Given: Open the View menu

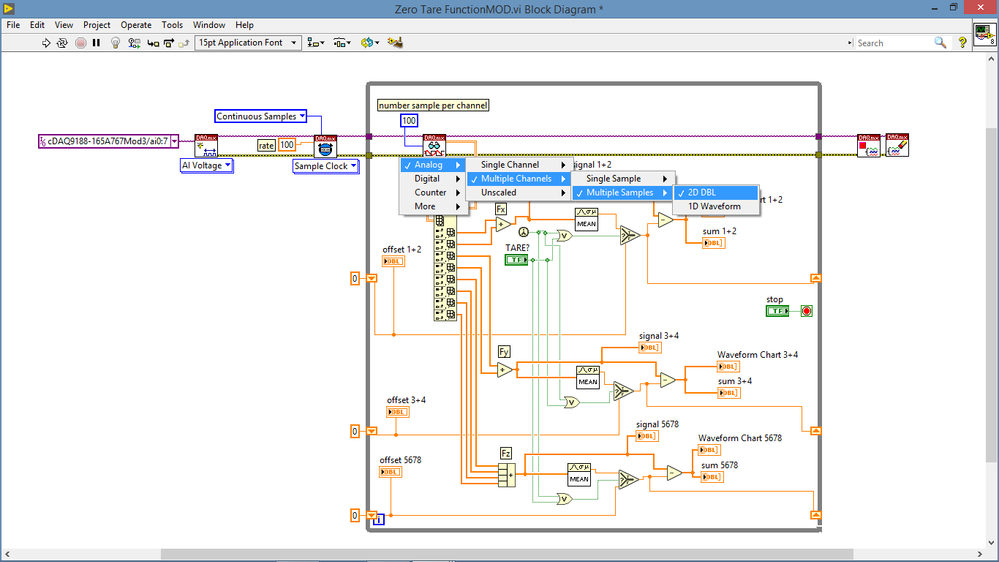Looking at the screenshot, I should [x=64, y=25].
